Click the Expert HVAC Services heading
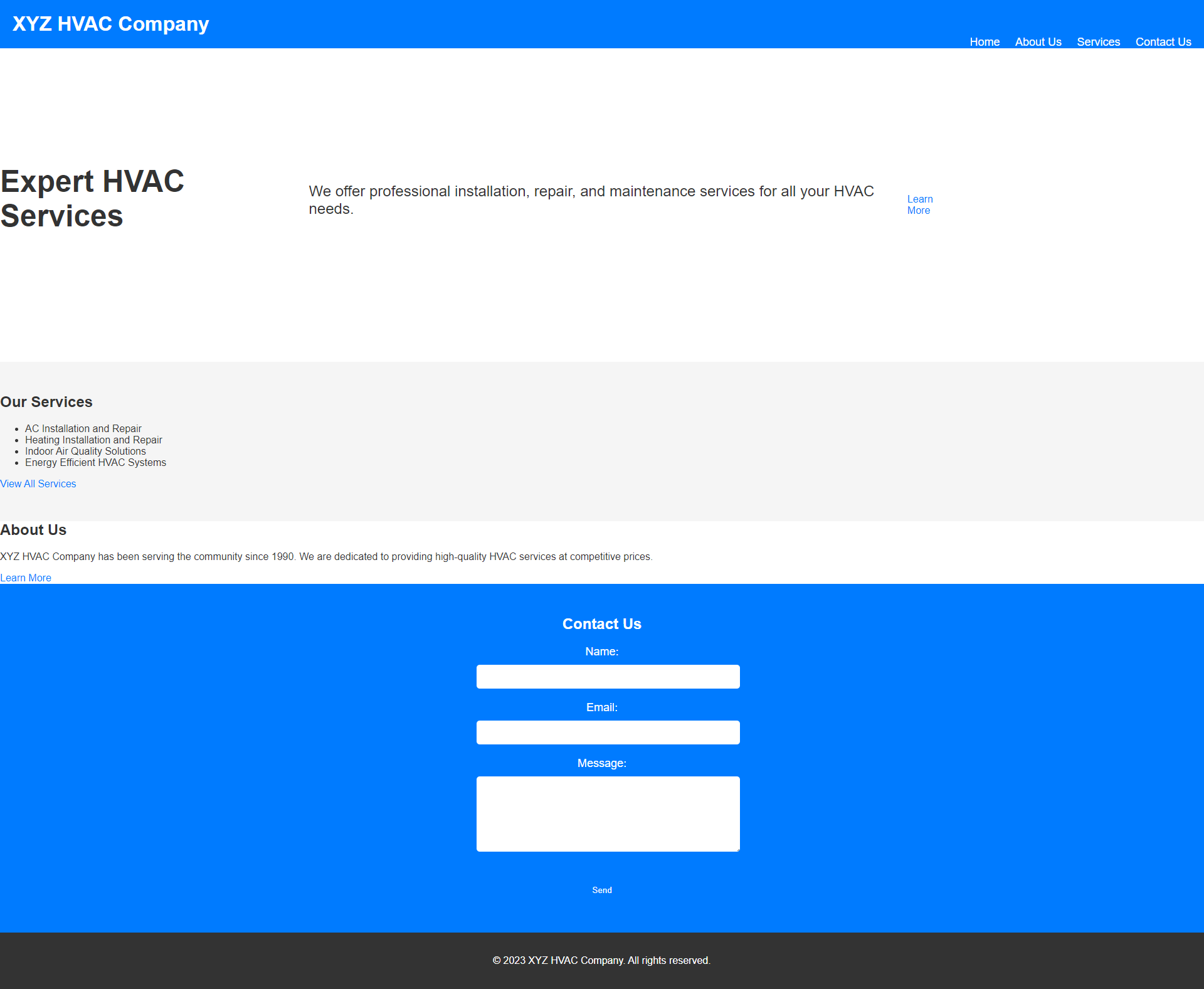This screenshot has height=989, width=1204. point(92,198)
